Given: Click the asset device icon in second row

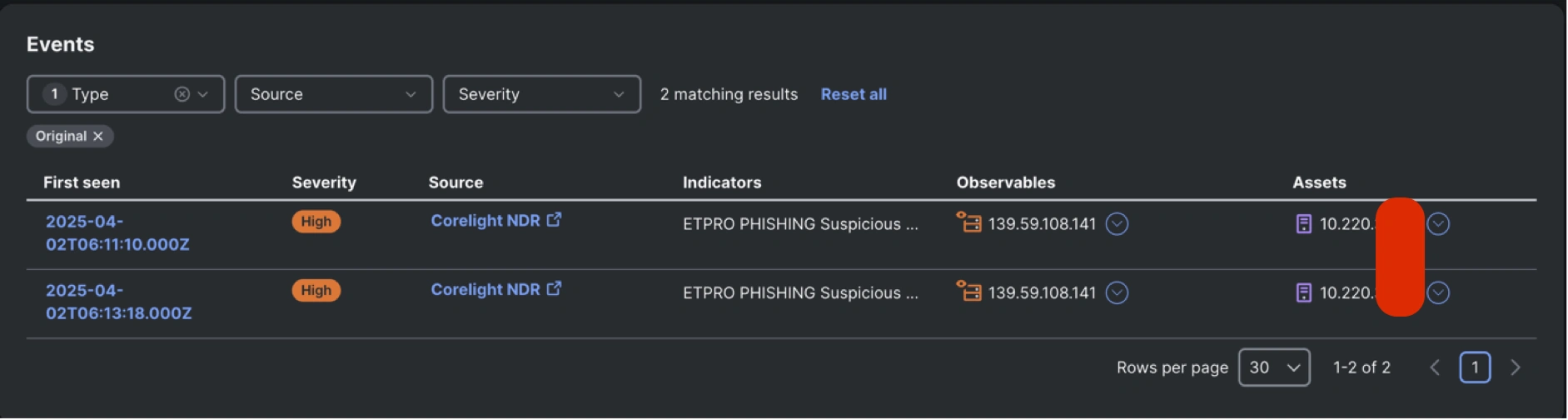Looking at the screenshot, I should (x=1304, y=292).
